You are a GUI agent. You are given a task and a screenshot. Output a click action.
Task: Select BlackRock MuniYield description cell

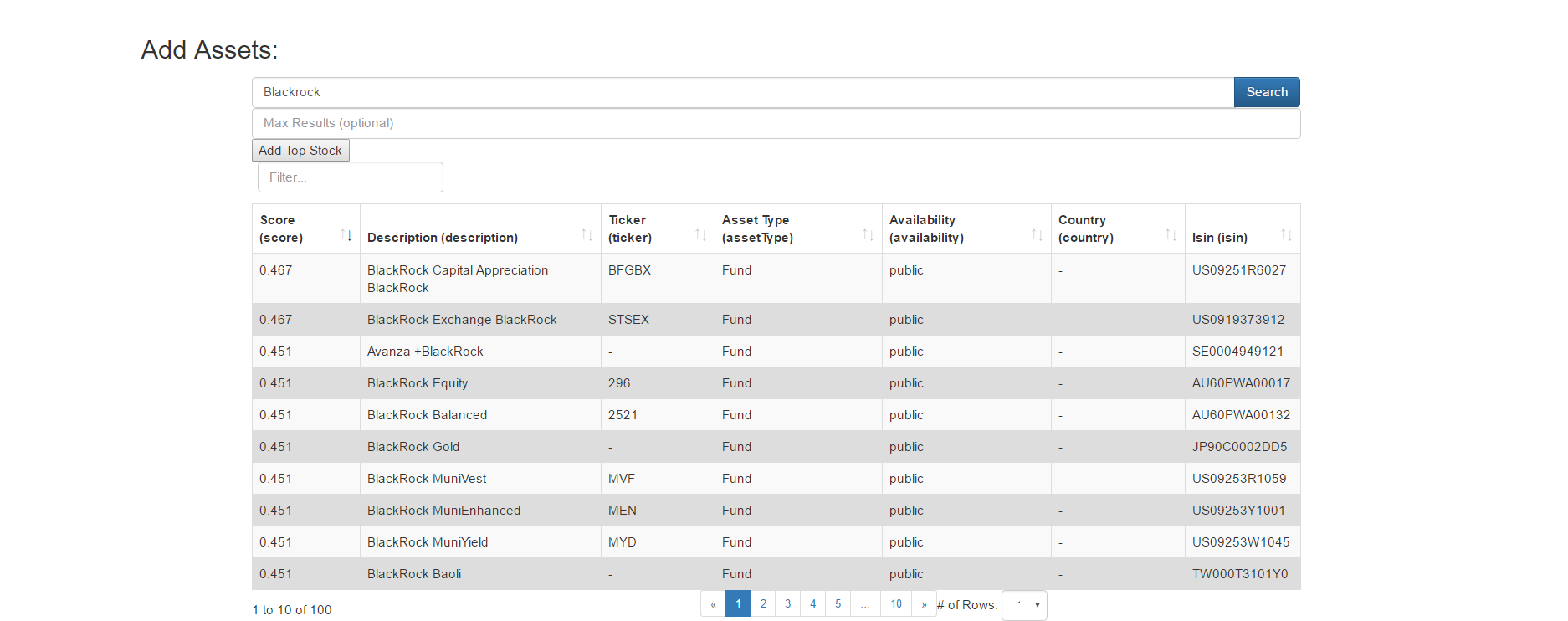(x=480, y=542)
